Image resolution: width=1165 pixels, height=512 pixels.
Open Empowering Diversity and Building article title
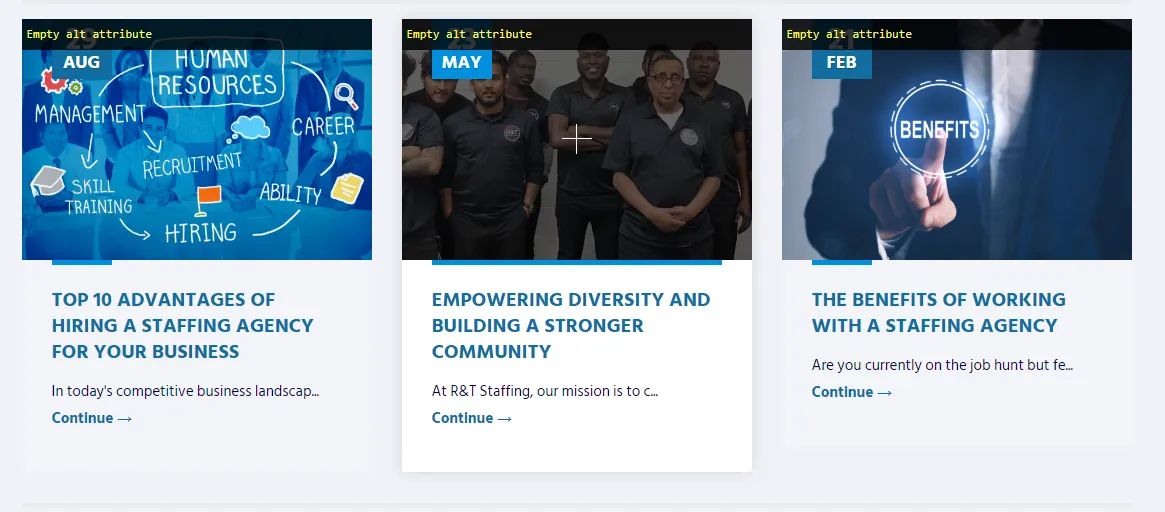pos(571,325)
